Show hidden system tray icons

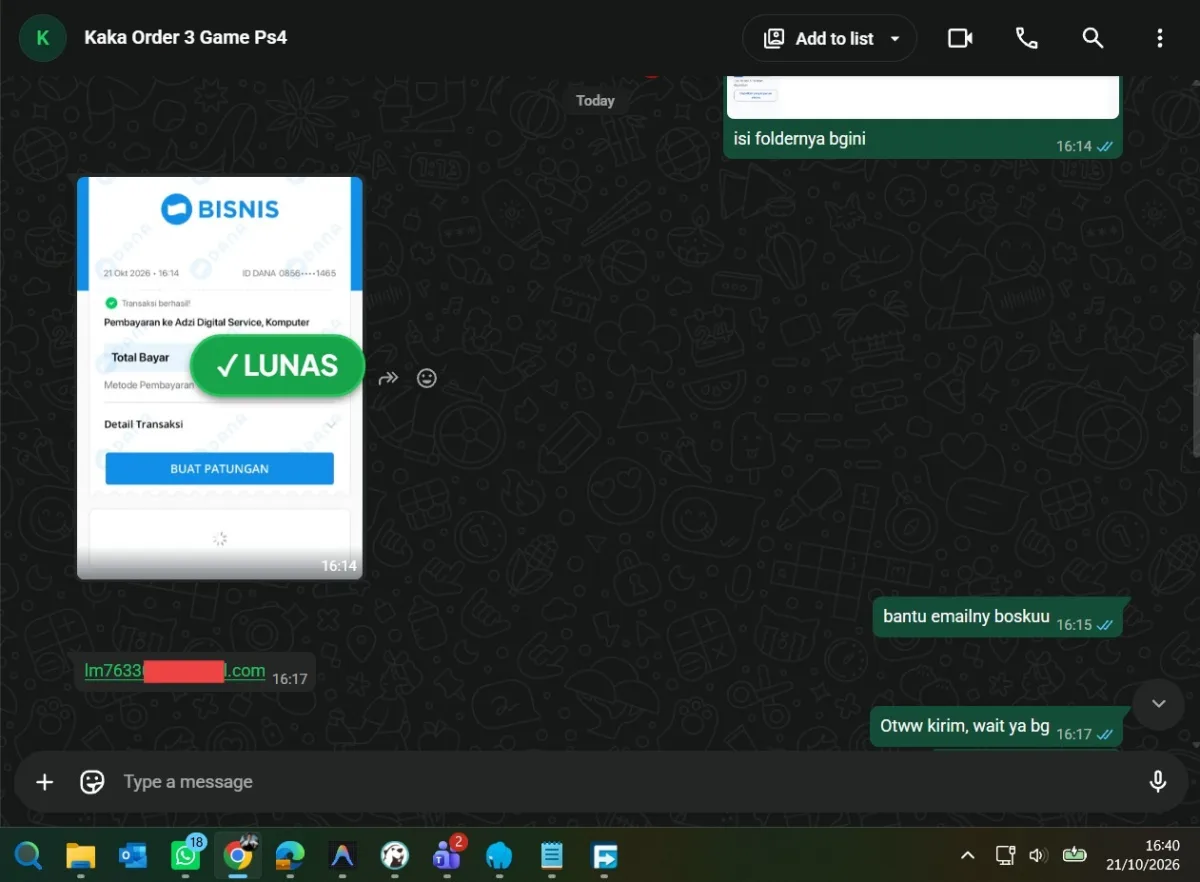coord(967,855)
